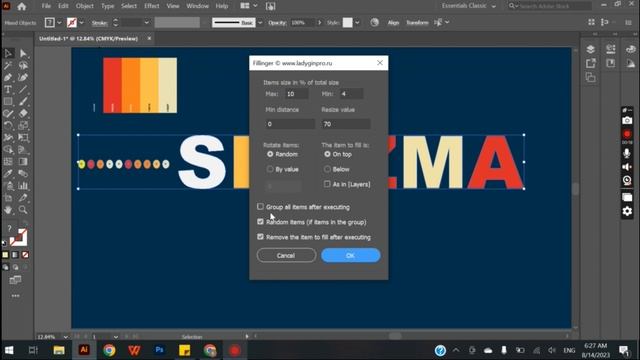Image resolution: width=640 pixels, height=360 pixels.
Task: Select the Eraser tool
Action: (x=23, y=113)
